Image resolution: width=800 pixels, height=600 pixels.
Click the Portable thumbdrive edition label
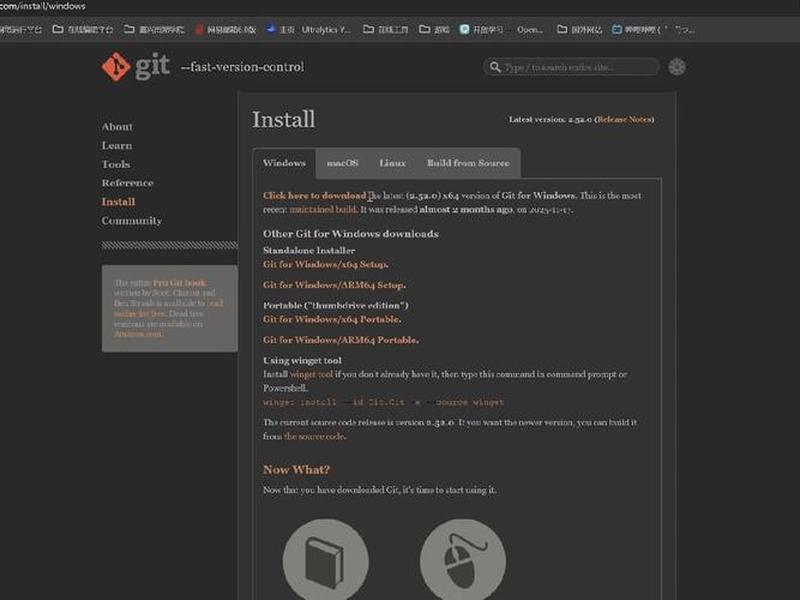[x=336, y=305]
